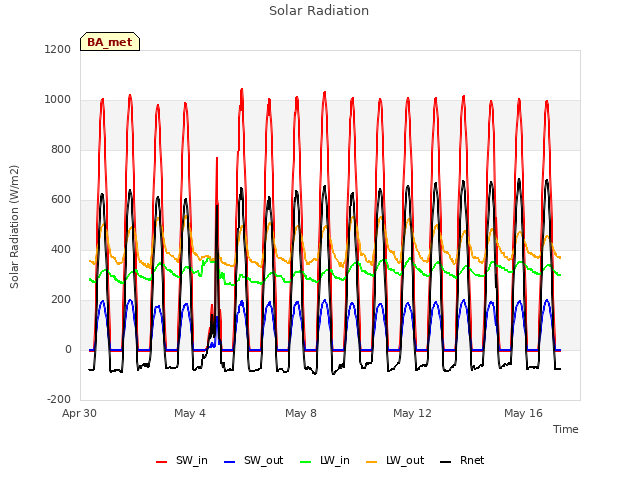Toggle the Rnet legend entry
The height and width of the screenshot is (480, 640).
coord(462,461)
